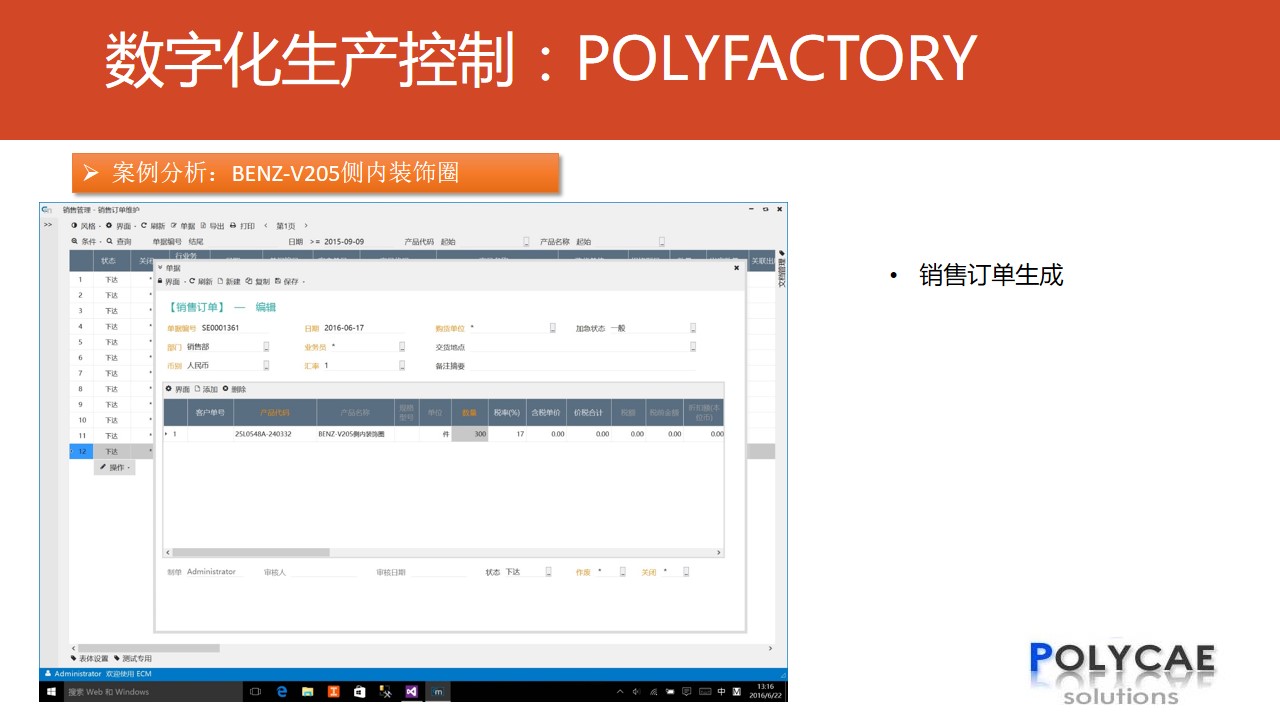Click 单据 in the main toolbar
This screenshot has width=1280, height=720.
click(183, 226)
